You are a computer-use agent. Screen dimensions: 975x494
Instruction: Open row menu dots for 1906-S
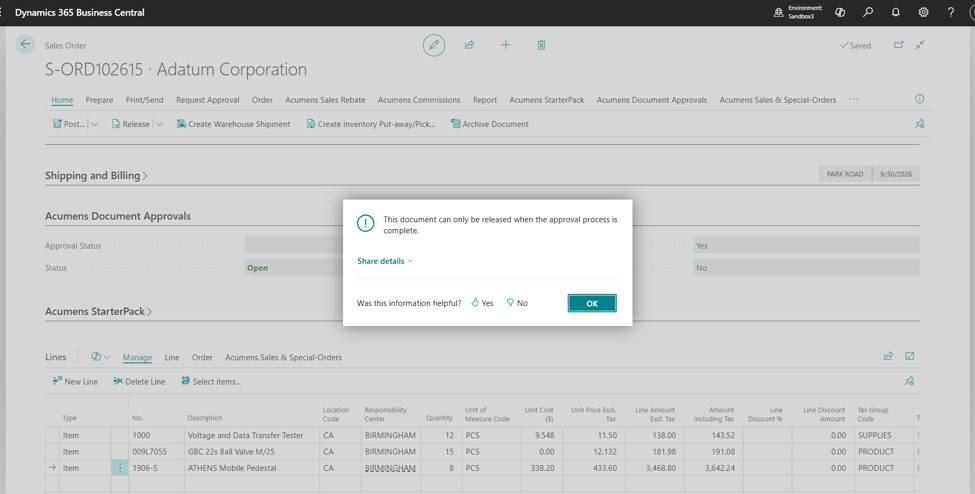tap(120, 468)
